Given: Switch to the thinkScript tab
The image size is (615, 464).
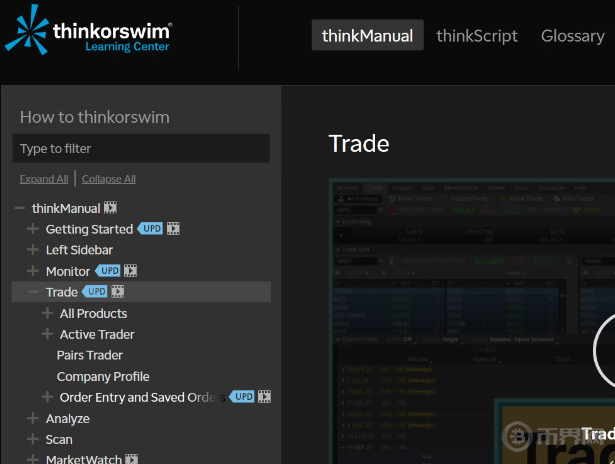Looking at the screenshot, I should [477, 36].
